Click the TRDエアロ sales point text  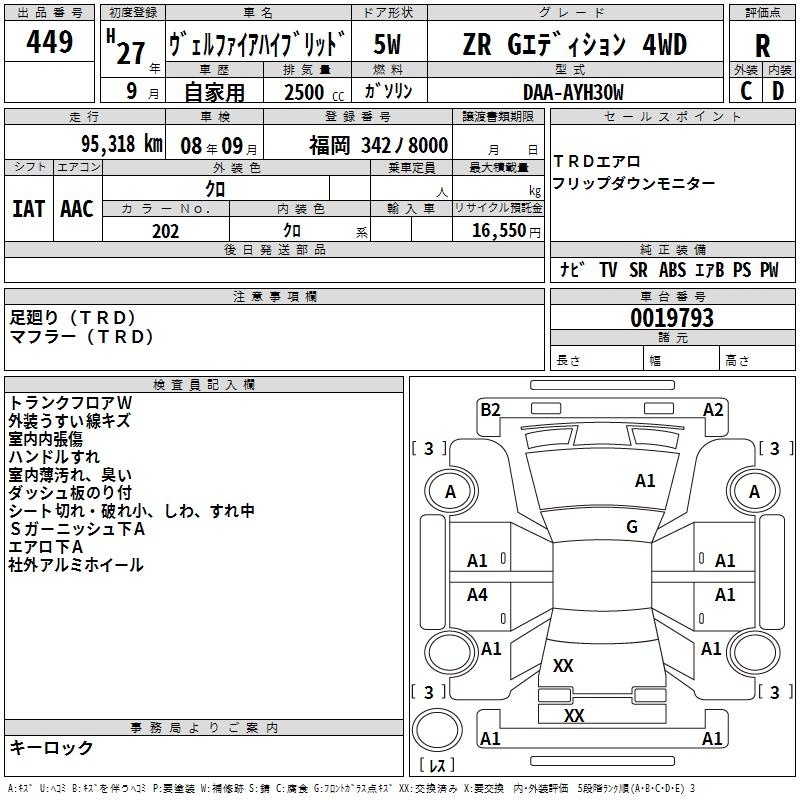coord(596,162)
